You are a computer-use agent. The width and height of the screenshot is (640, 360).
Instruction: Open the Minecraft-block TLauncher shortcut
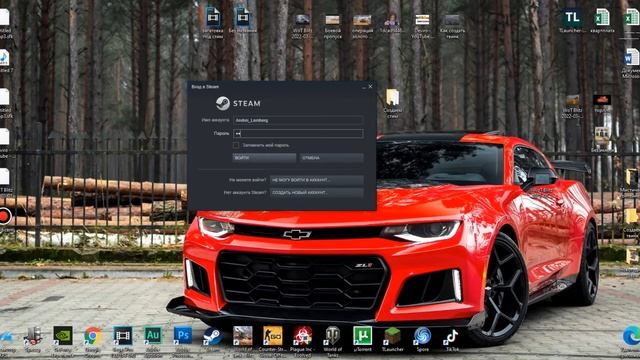pos(392,336)
